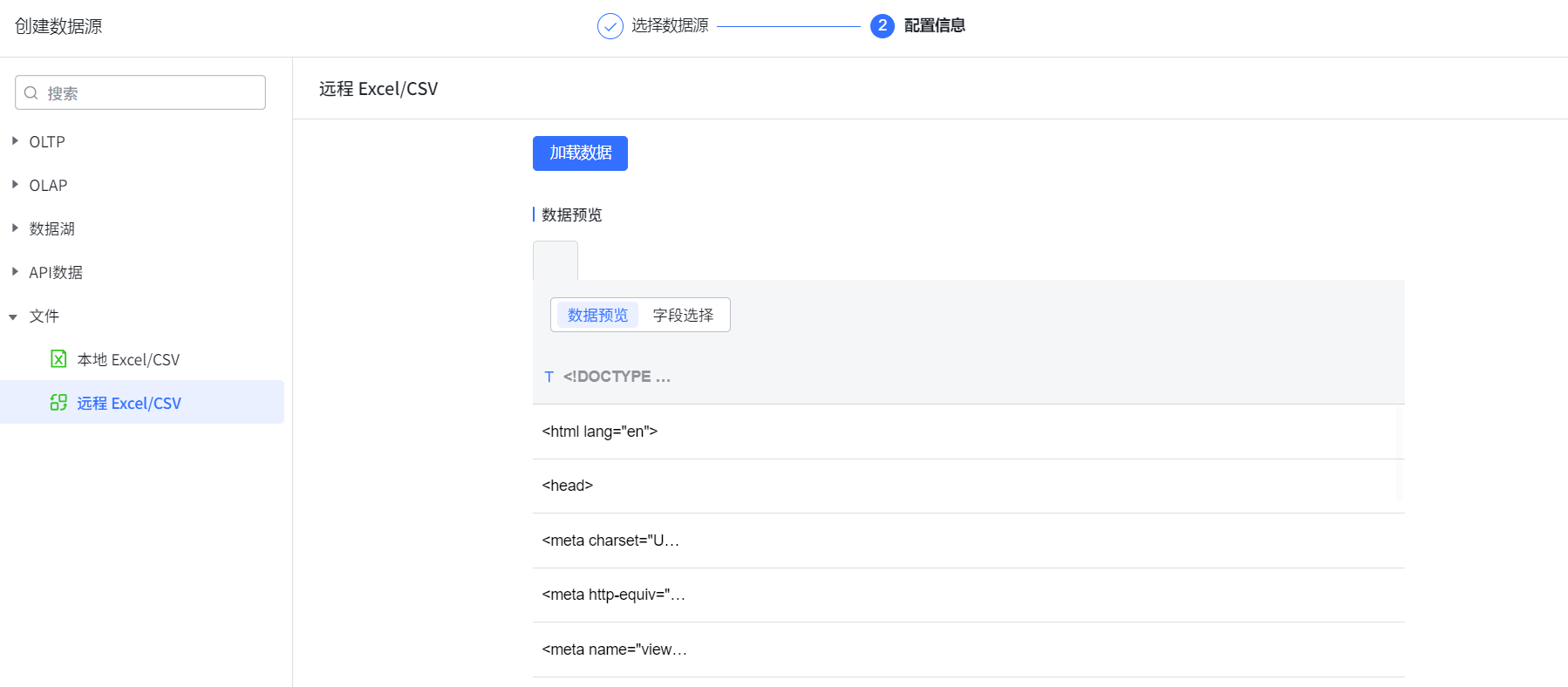Click the blank sheet tab above preview

[x=556, y=261]
